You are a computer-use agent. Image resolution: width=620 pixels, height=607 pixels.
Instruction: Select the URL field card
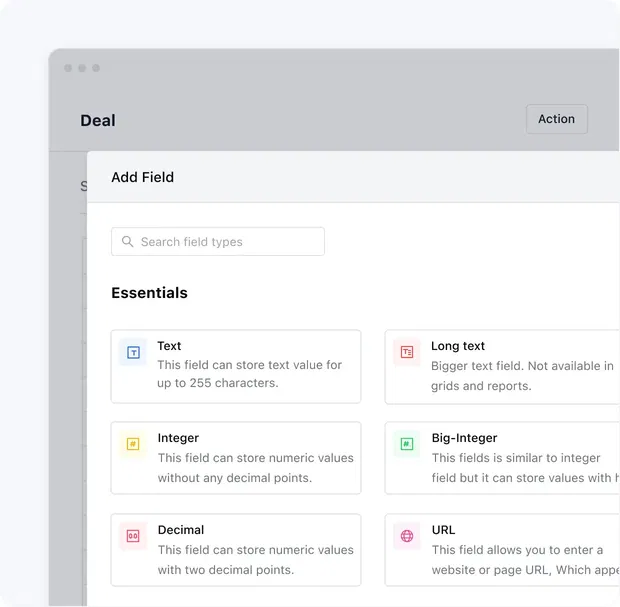tap(502, 550)
